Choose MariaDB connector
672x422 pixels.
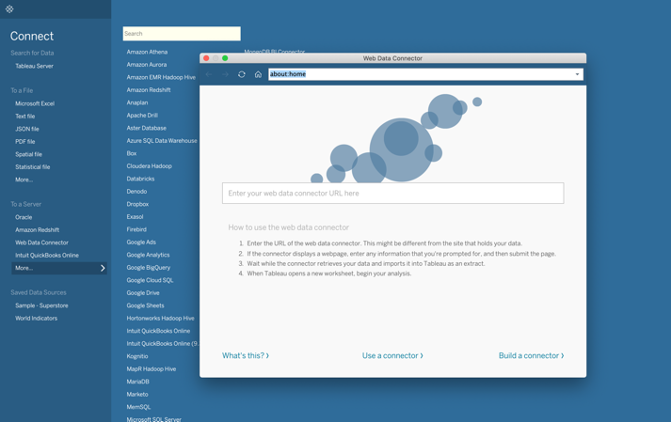coord(138,381)
